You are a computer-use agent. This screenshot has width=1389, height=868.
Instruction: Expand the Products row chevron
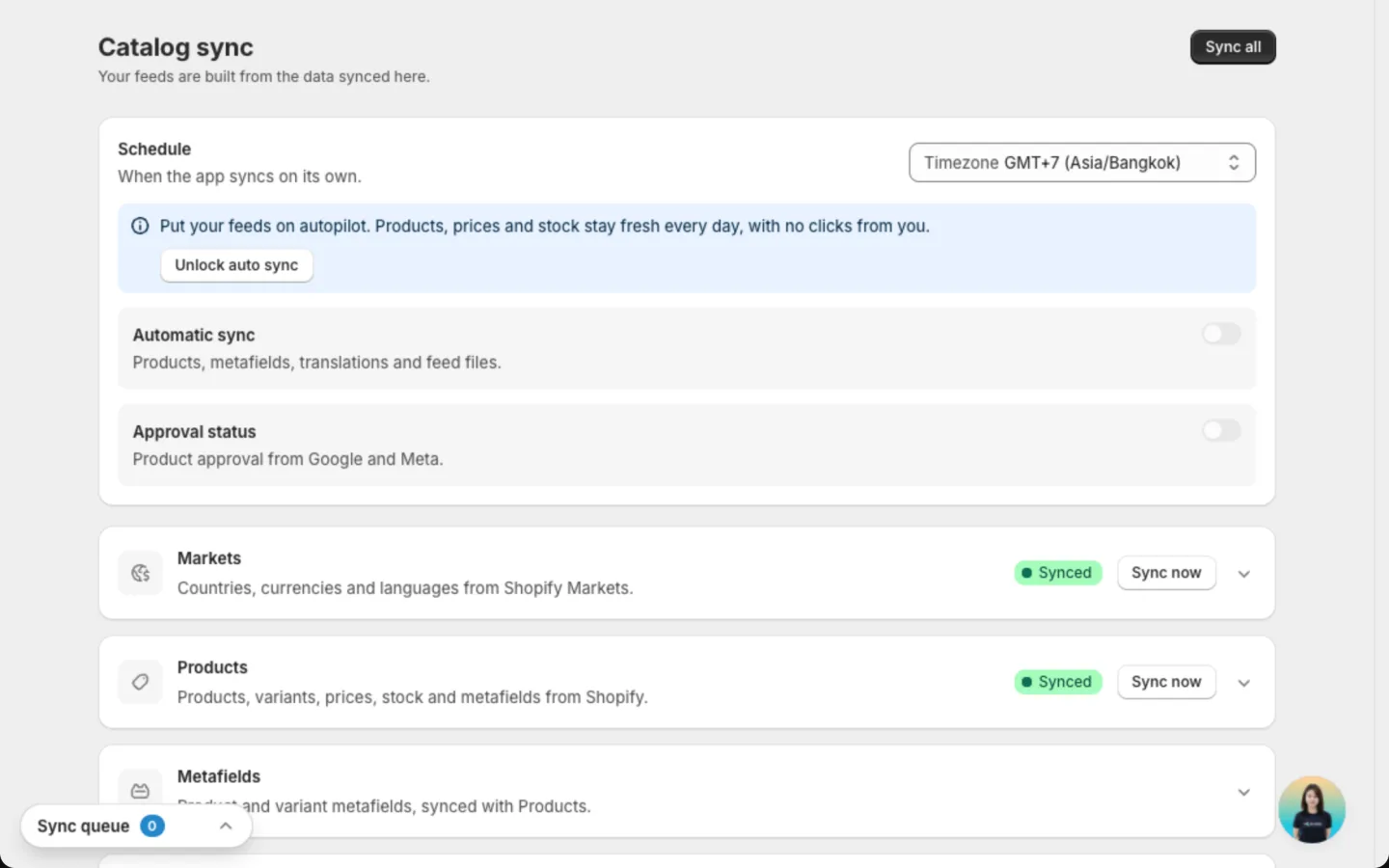click(1244, 683)
